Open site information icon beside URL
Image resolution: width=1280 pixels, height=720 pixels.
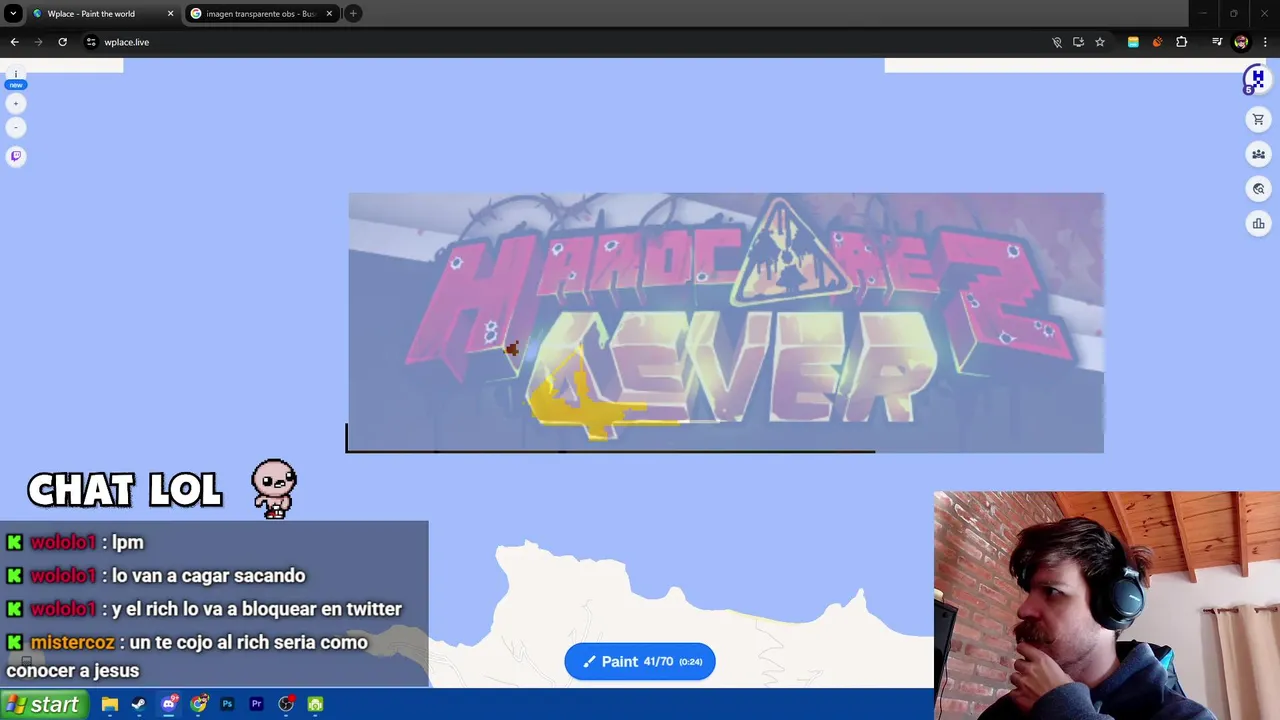pos(91,42)
